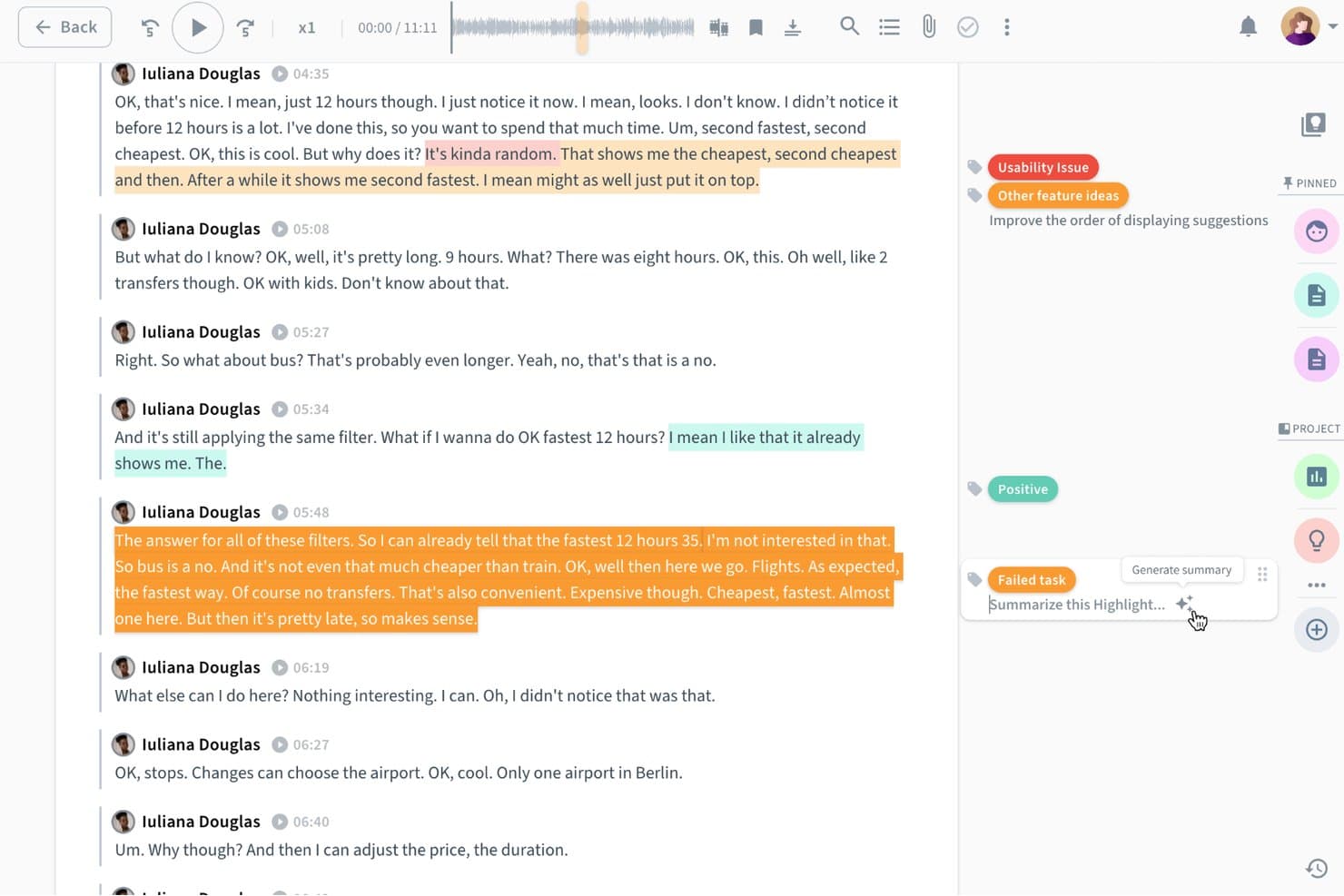This screenshot has width=1344, height=896.
Task: Click the plus circle add button in the sidebar
Action: coord(1317,630)
